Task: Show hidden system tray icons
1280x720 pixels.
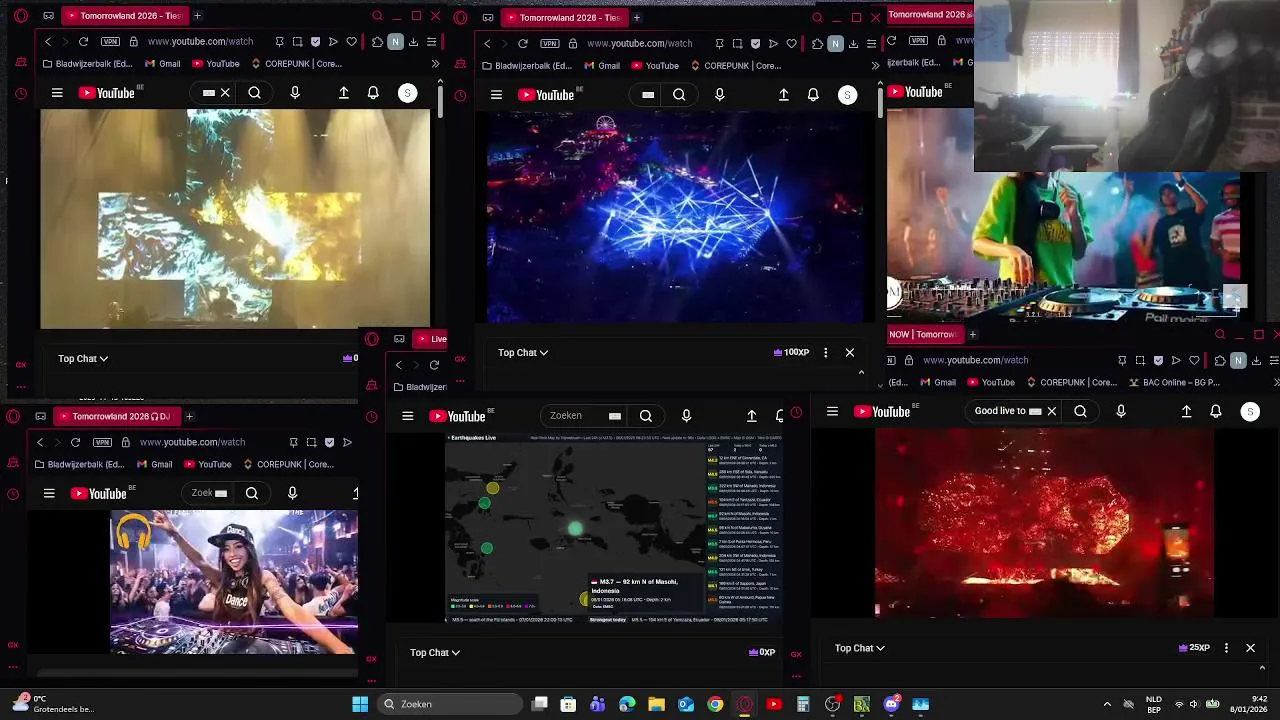Action: point(1107,704)
